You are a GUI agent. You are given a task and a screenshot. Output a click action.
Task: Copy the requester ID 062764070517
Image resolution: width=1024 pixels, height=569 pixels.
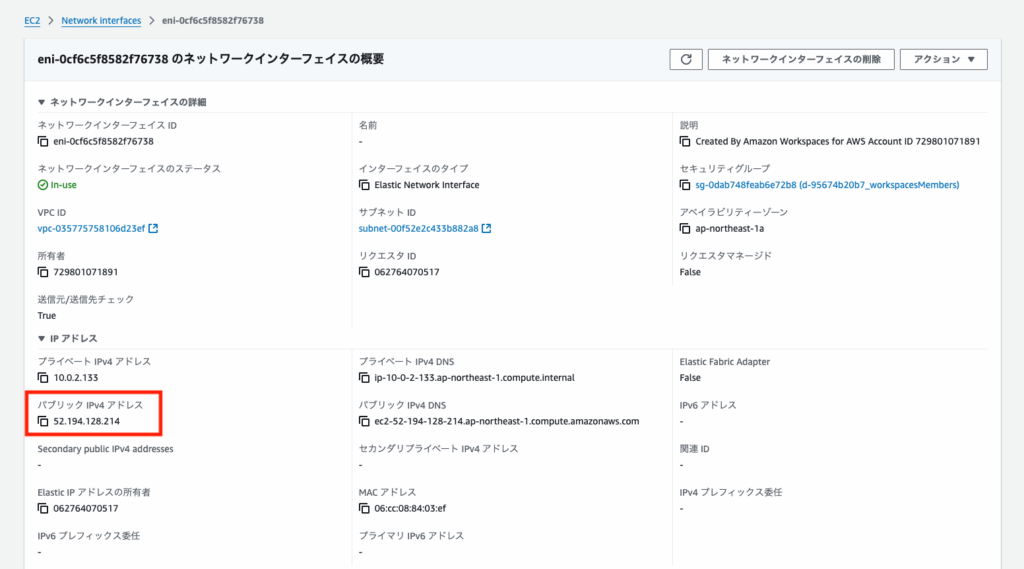[365, 272]
